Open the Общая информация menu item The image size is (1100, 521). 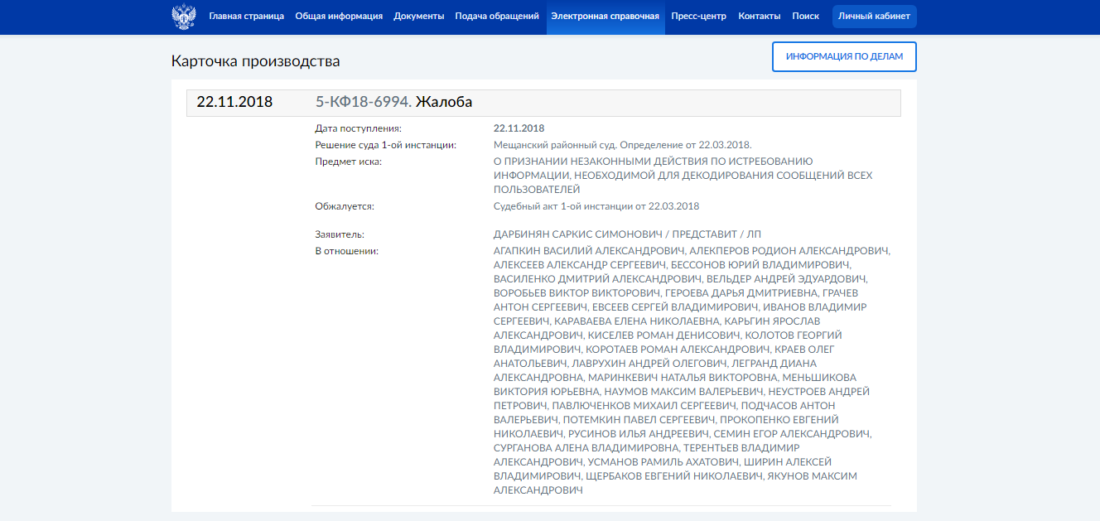click(x=339, y=17)
